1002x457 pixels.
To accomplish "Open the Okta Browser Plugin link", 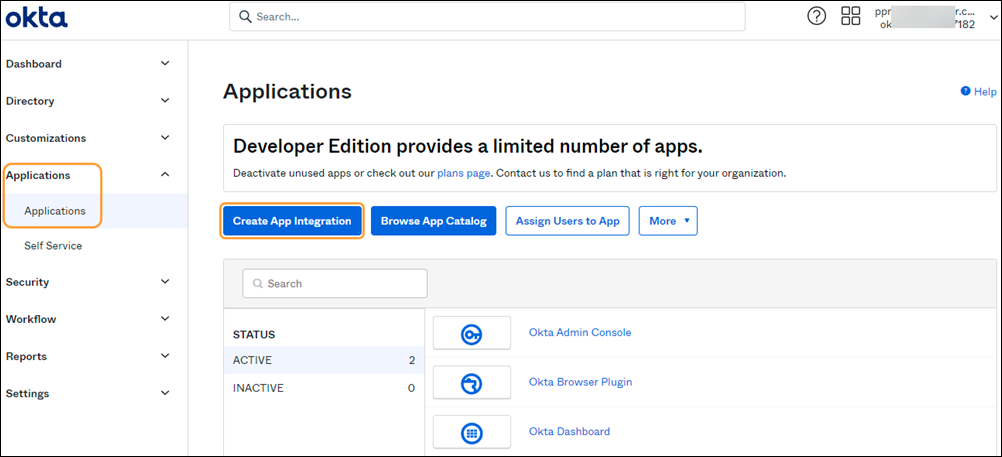I will click(580, 382).
